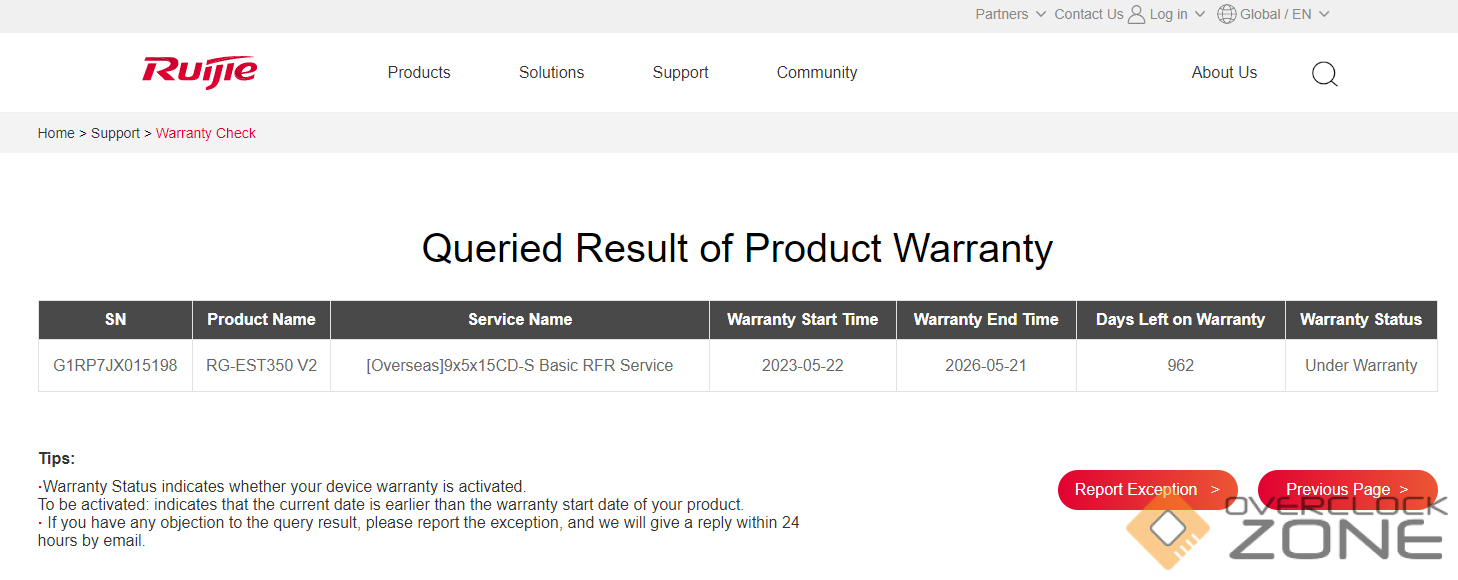Click the SN column header
1458x580 pixels.
coord(116,320)
